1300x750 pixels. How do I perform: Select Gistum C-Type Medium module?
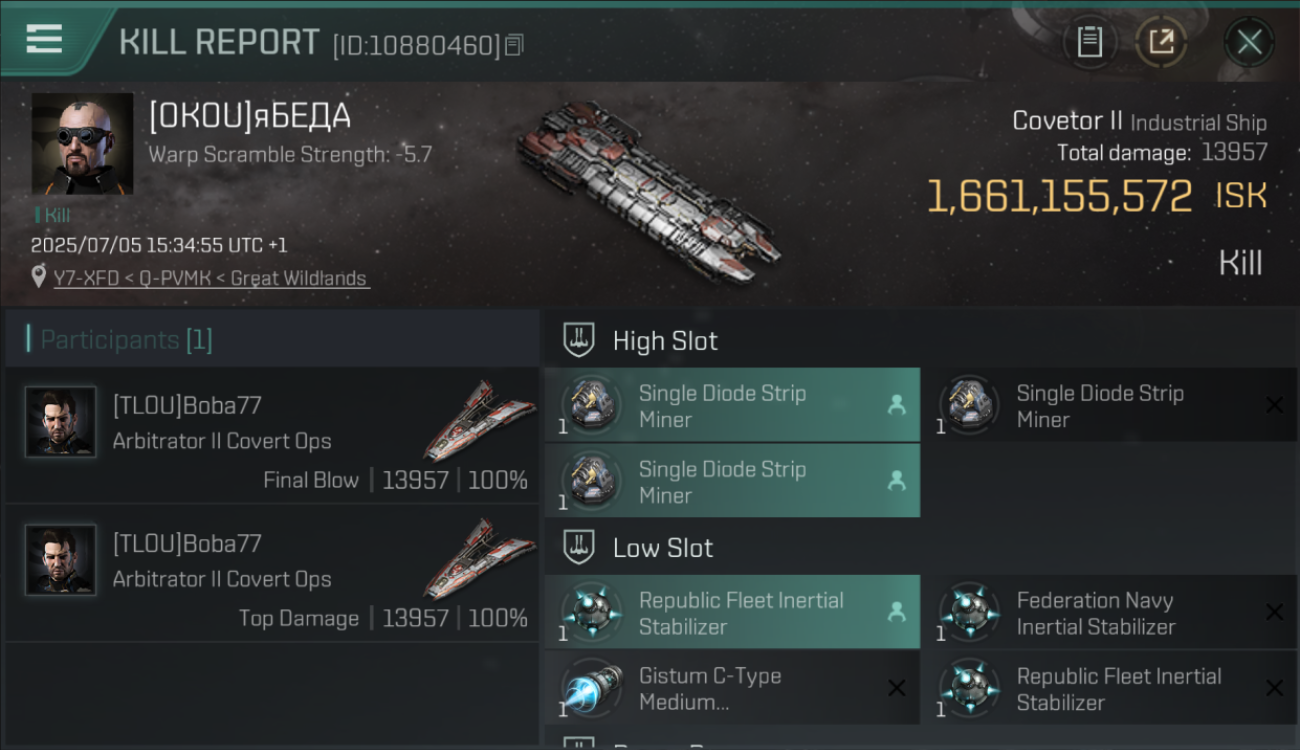click(733, 688)
